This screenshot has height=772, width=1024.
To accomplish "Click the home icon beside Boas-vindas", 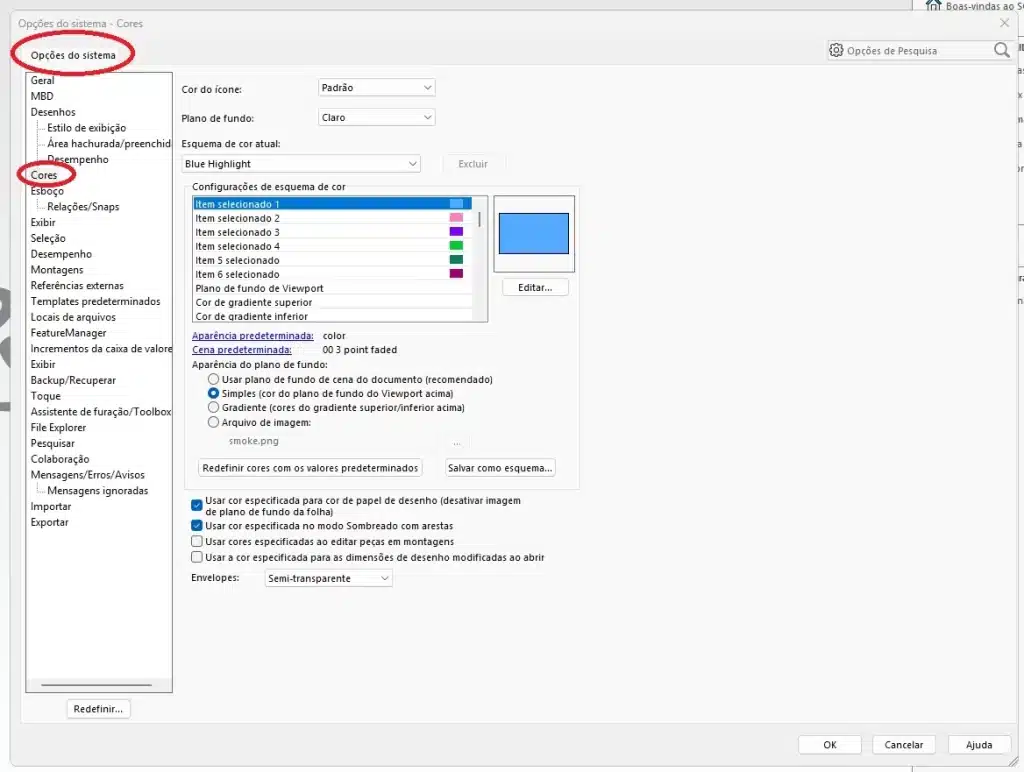I will 933,6.
